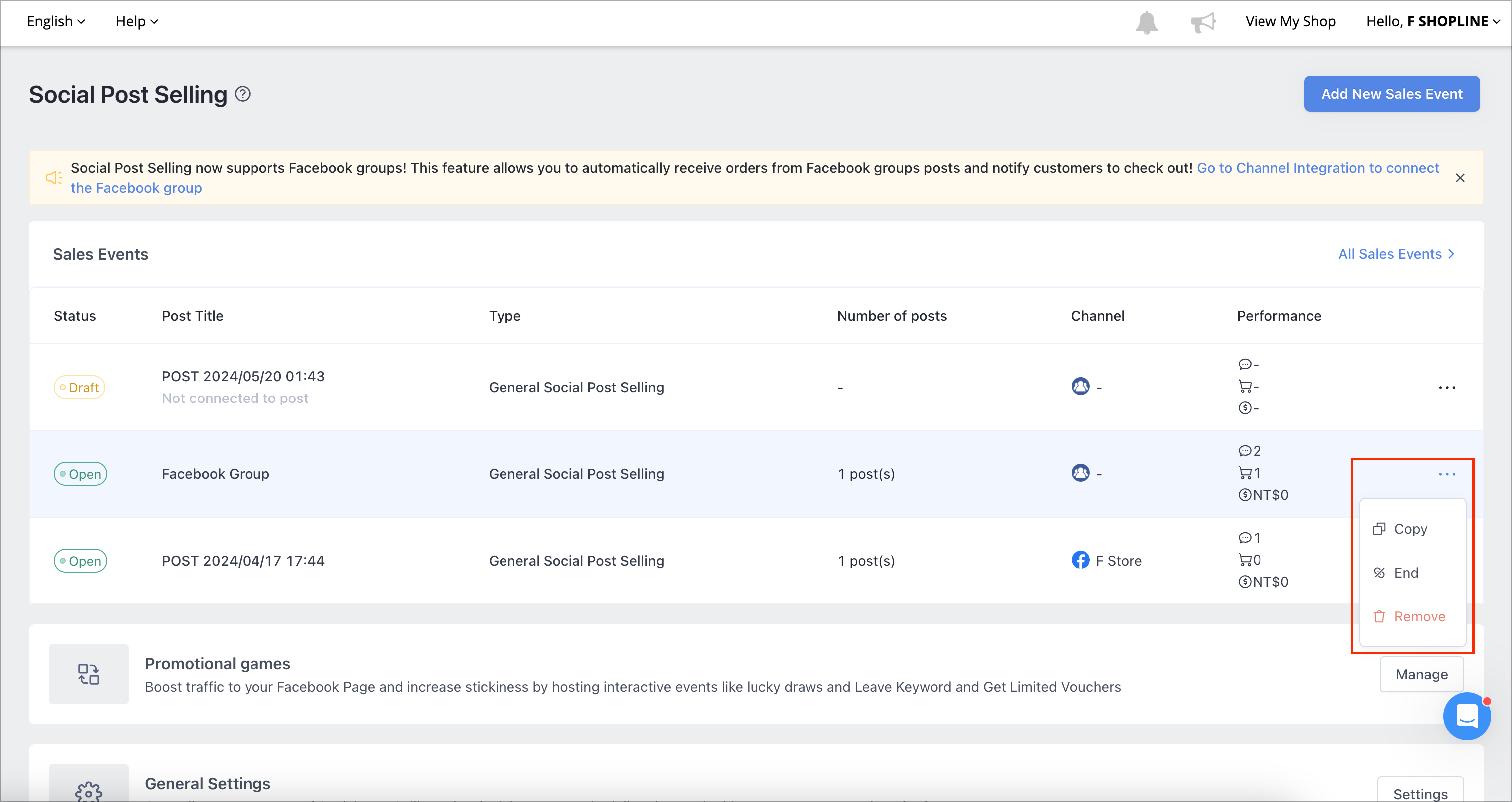Viewport: 1512px width, 802px height.
Task: Open the POST 2024/05/20 01:43 title
Action: coord(243,376)
